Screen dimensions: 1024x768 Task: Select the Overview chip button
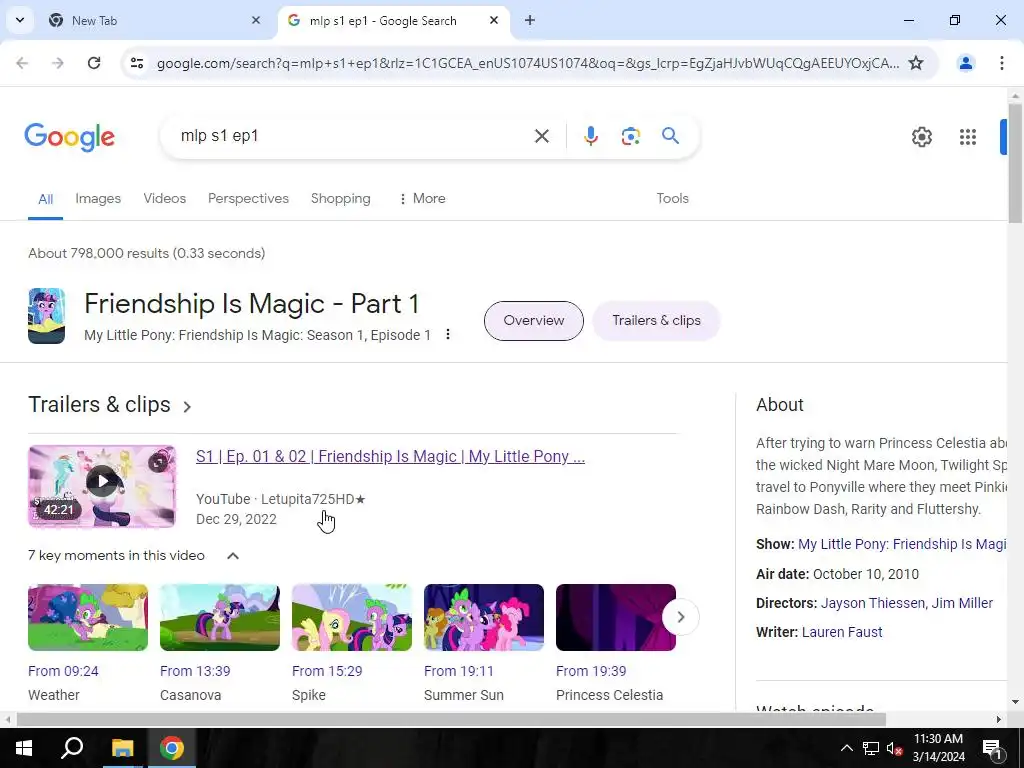pos(534,321)
